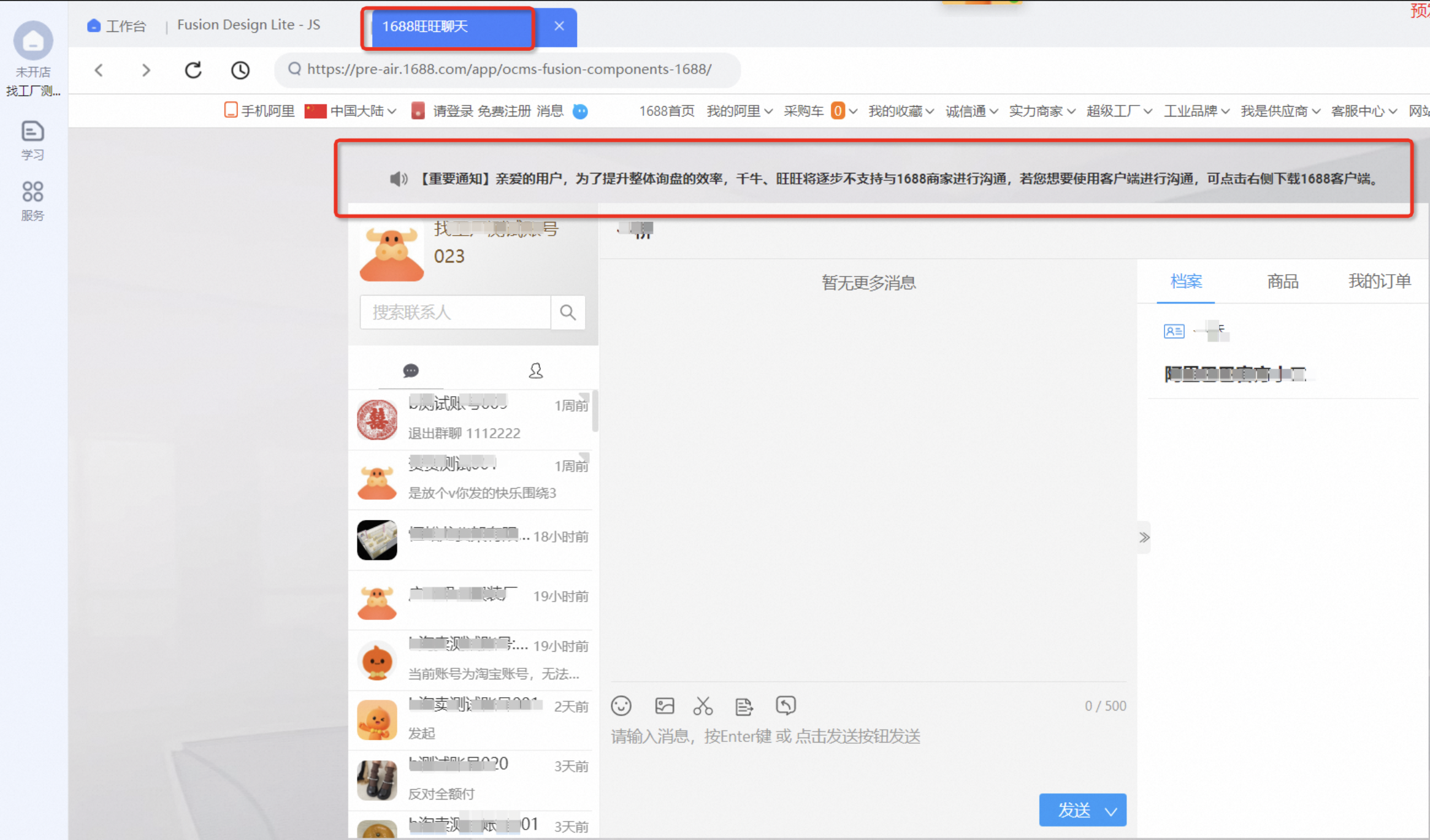Open chat history record icon
1430x840 pixels.
pos(786,705)
